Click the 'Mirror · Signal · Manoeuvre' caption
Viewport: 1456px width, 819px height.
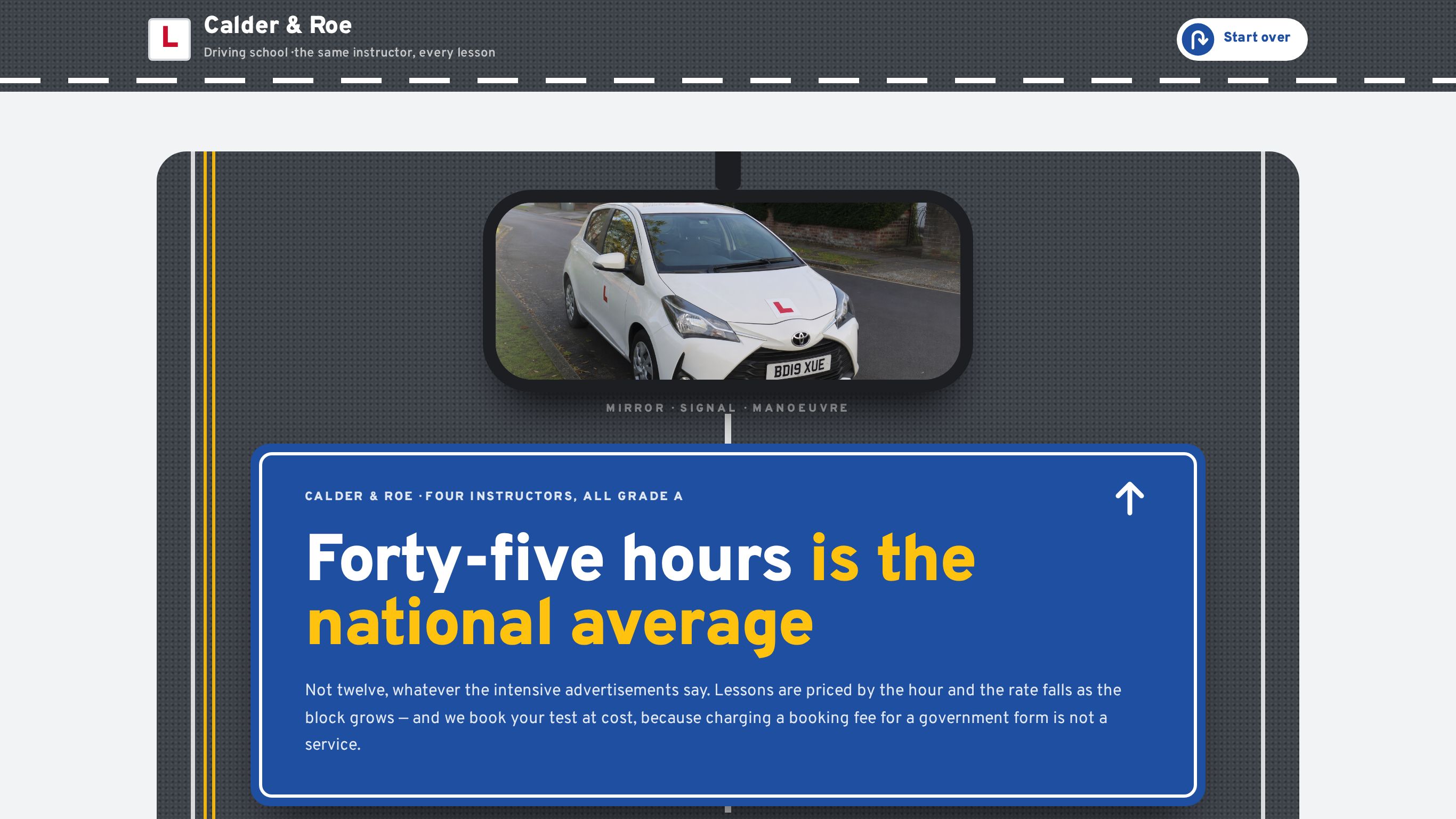(727, 408)
